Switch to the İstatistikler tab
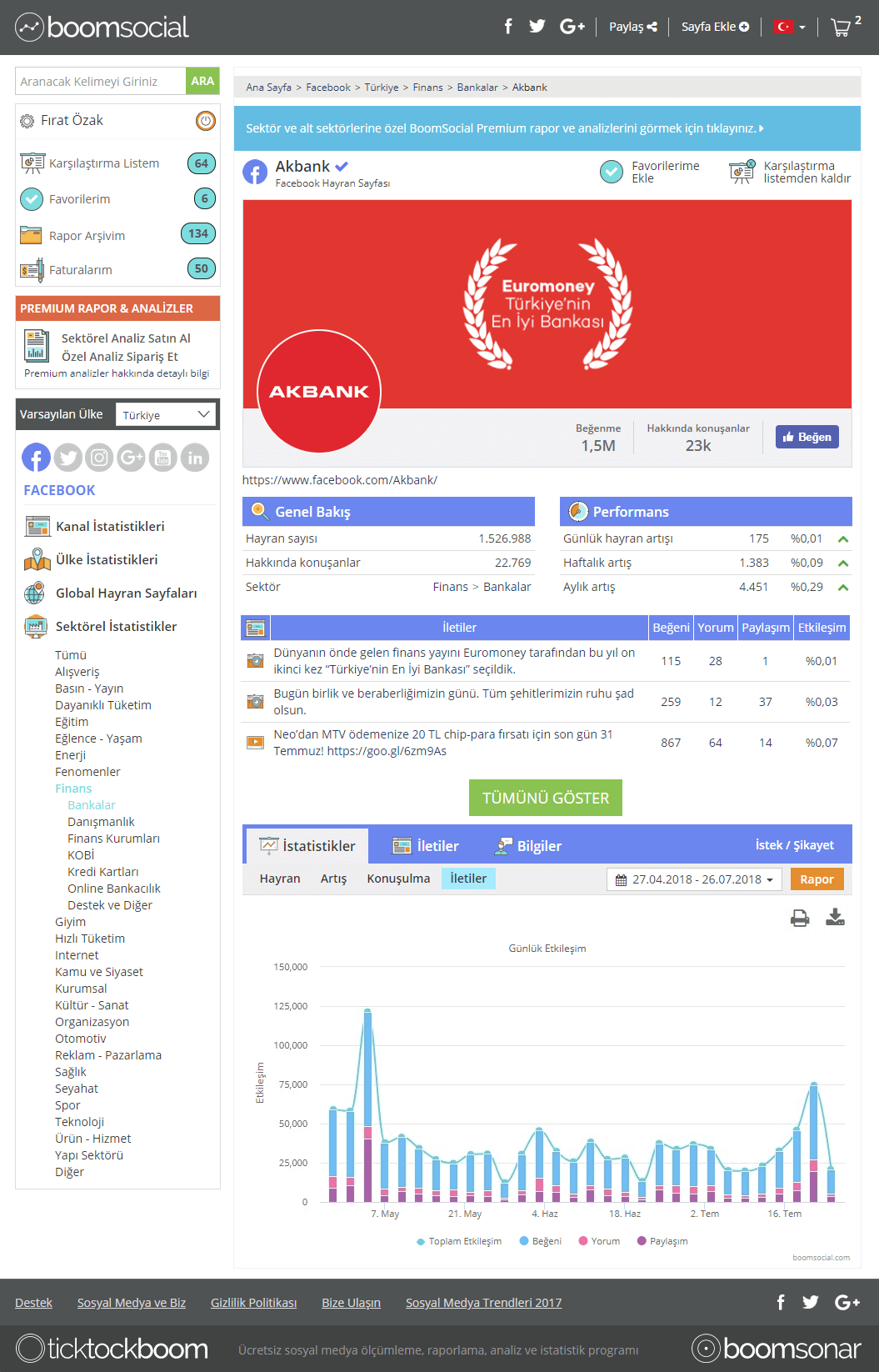 pos(307,846)
